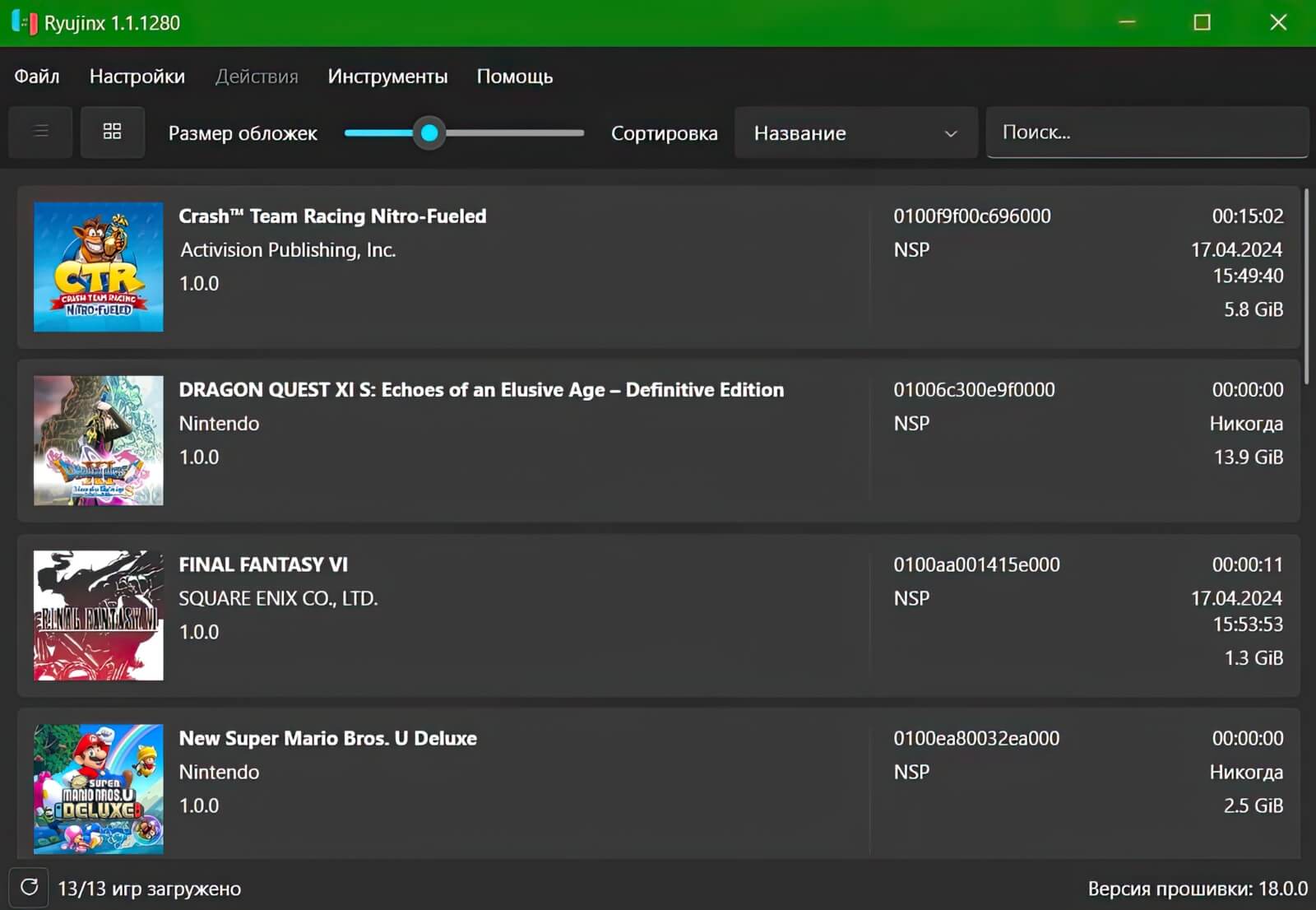The width and height of the screenshot is (1316, 910).
Task: Click title ID 0100f9f00c696000
Action: pyautogui.click(x=972, y=216)
